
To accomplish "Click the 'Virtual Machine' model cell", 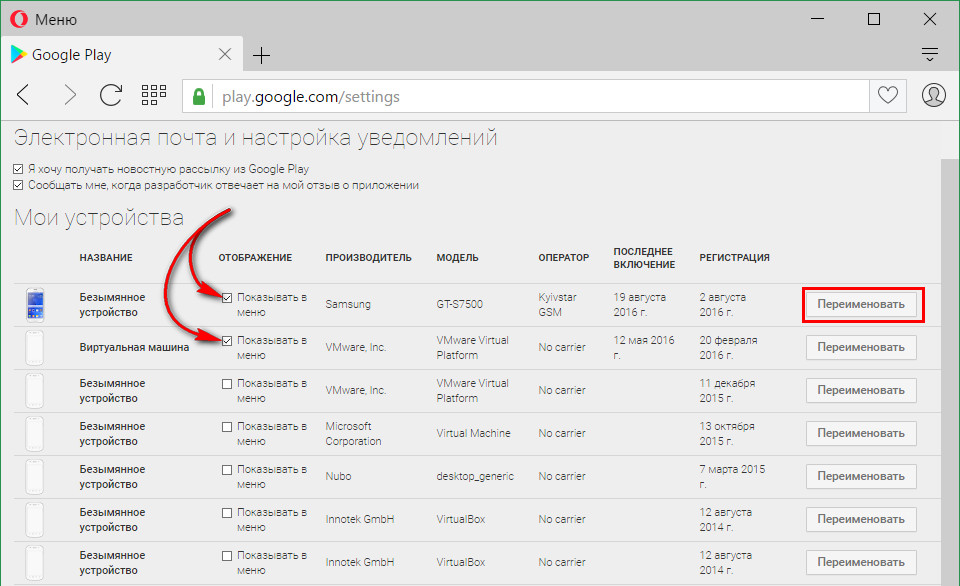I will click(x=473, y=433).
